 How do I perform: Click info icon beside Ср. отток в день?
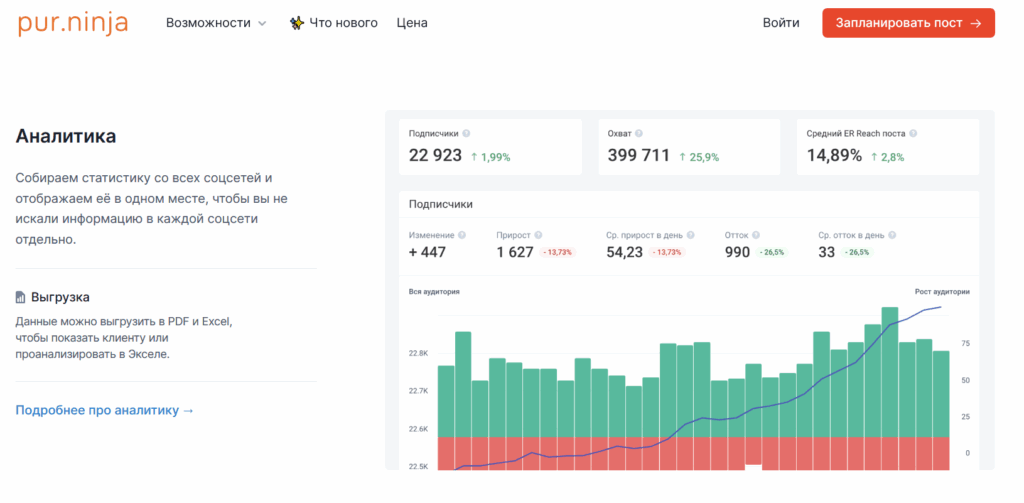(x=892, y=235)
